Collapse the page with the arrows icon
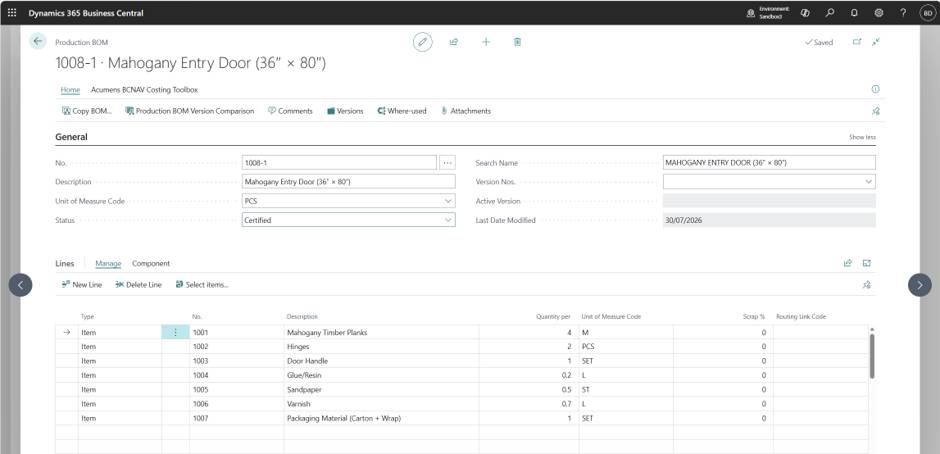This screenshot has width=940, height=454. 876,42
